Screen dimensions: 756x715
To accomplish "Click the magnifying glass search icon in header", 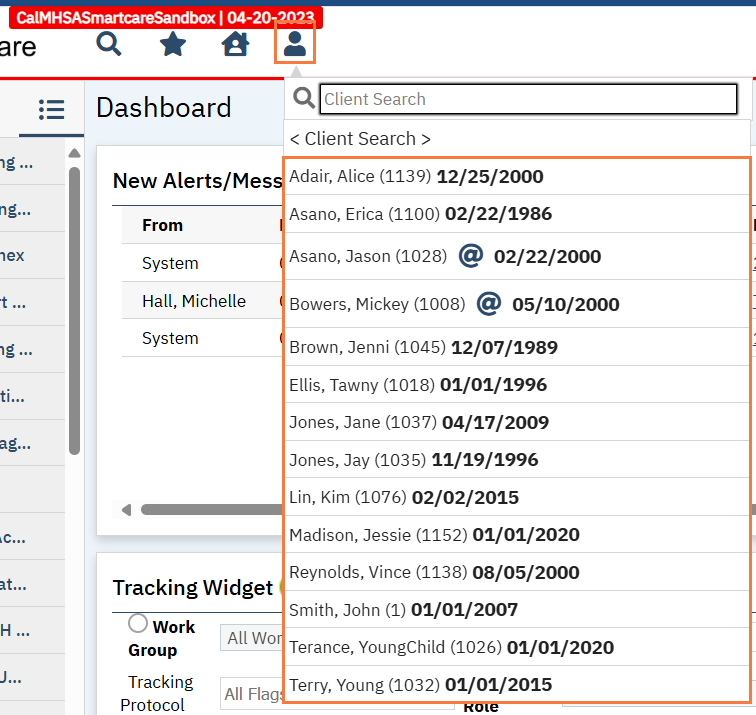I will pyautogui.click(x=109, y=44).
